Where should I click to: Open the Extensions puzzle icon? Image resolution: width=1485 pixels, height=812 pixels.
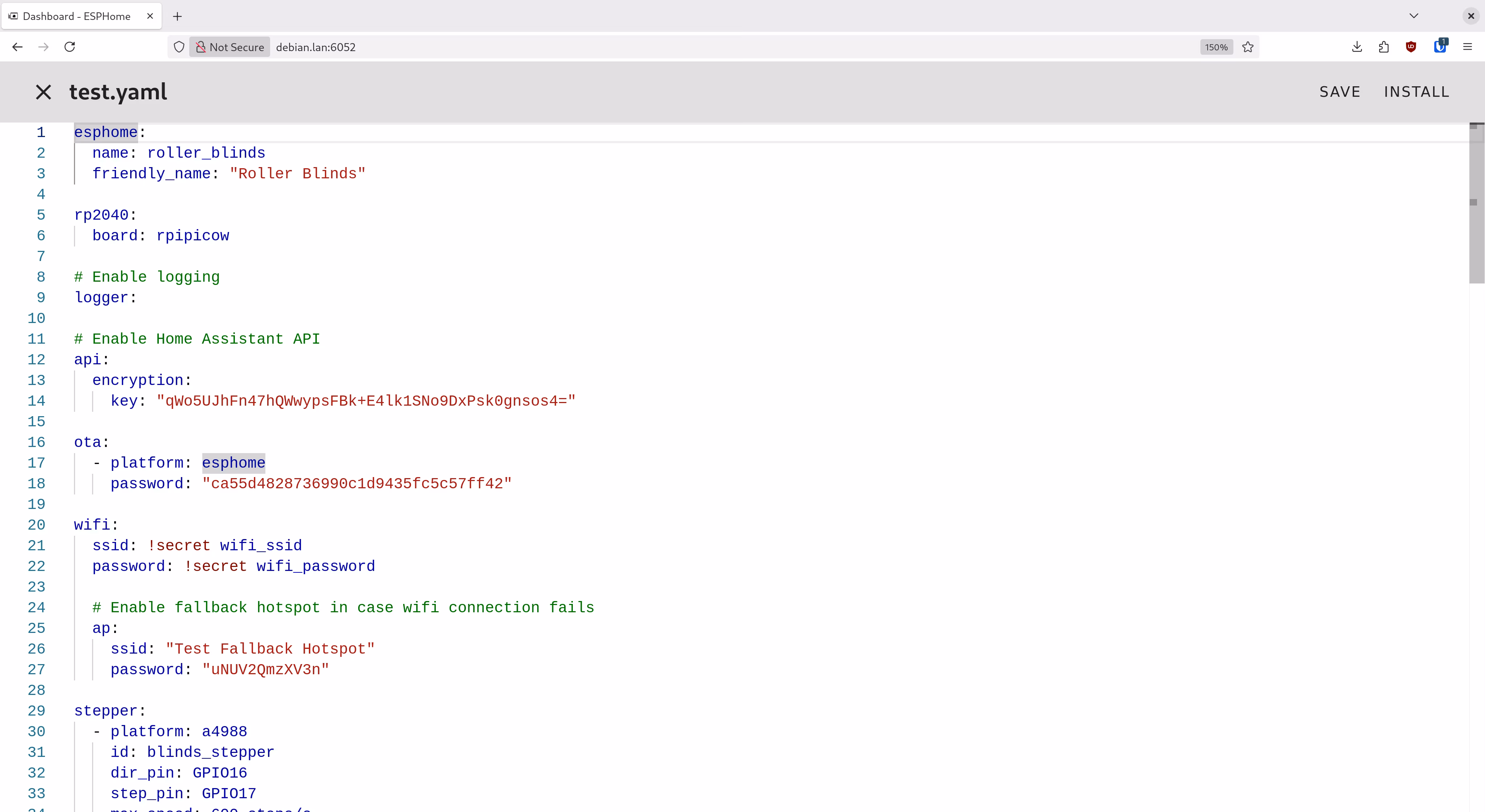pos(1384,47)
